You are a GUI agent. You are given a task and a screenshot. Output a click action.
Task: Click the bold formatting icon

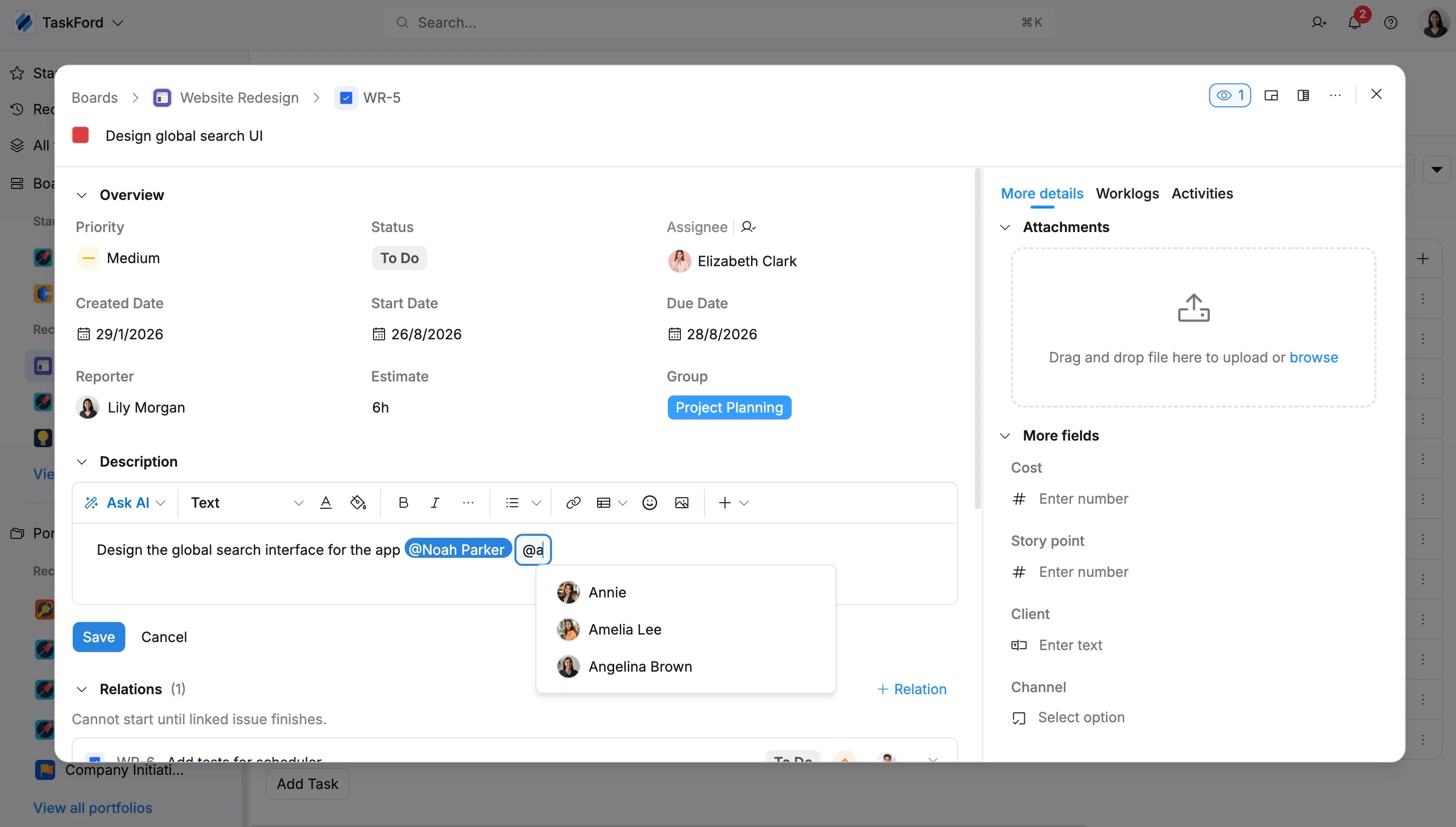(403, 503)
